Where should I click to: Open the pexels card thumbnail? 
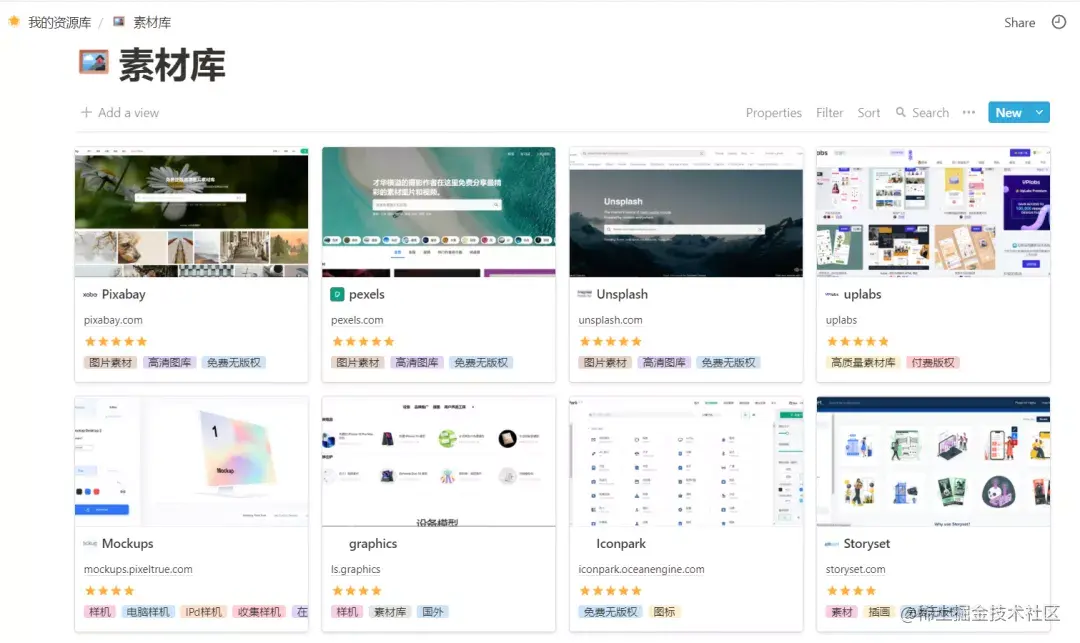coord(439,212)
